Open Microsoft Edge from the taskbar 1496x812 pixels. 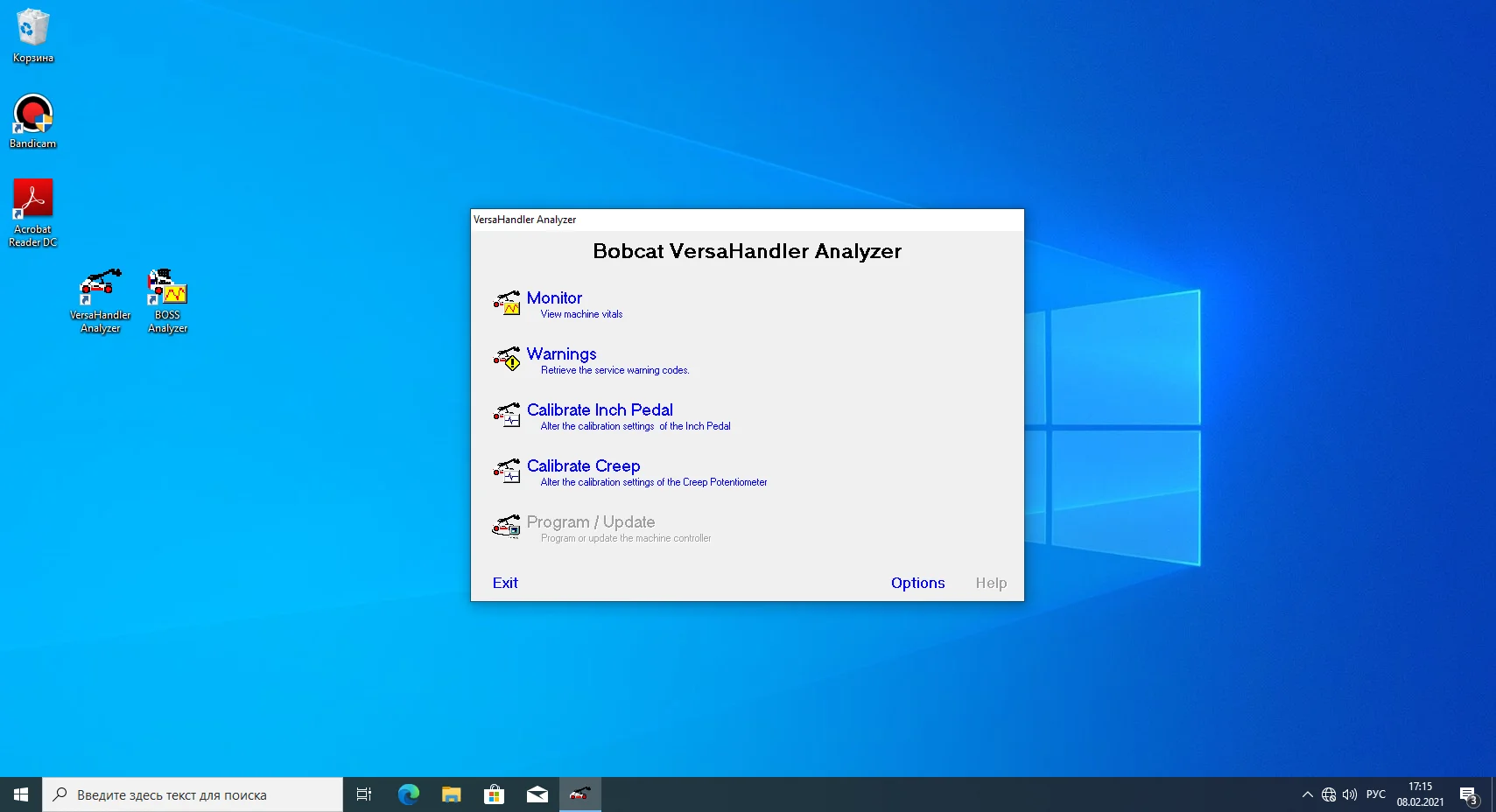point(408,794)
